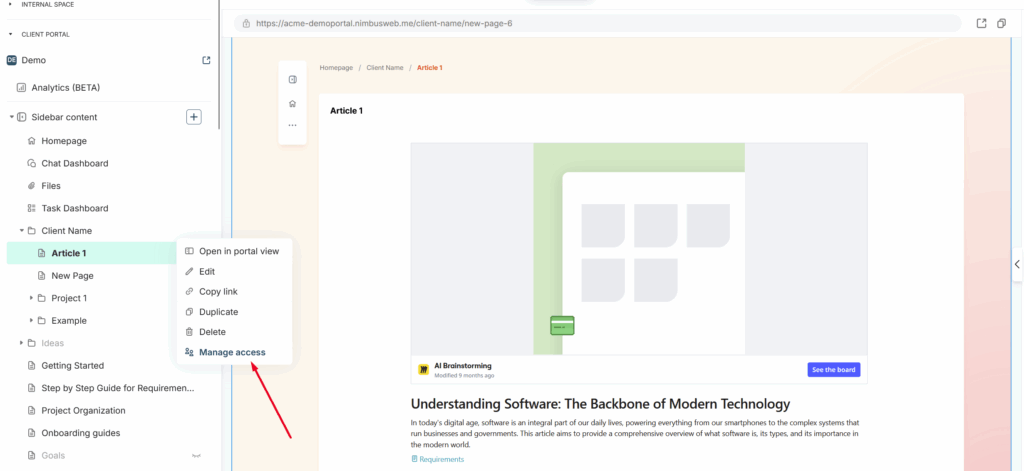Click the home icon in preview toolbar
The width and height of the screenshot is (1024, 471).
pyautogui.click(x=292, y=103)
